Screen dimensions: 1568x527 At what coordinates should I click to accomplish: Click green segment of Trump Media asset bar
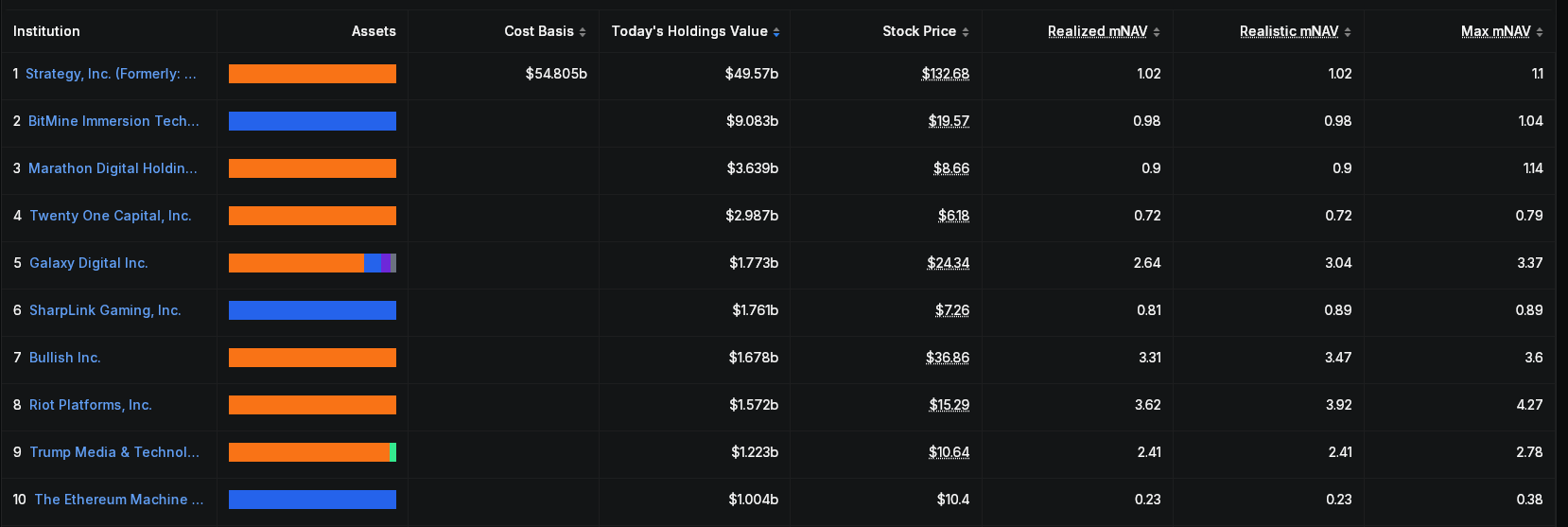[392, 452]
